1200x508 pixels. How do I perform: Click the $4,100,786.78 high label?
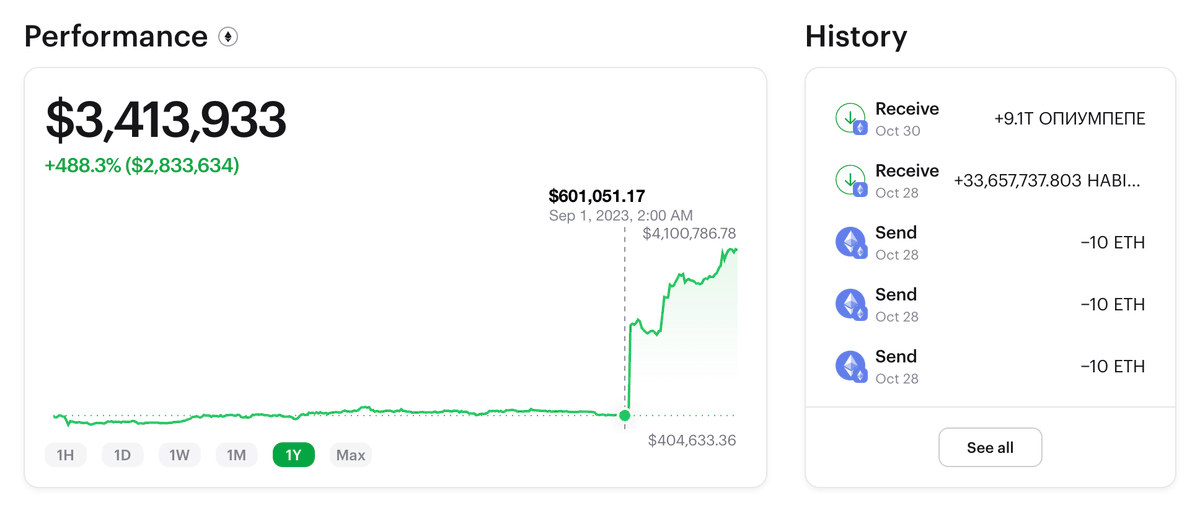(689, 234)
